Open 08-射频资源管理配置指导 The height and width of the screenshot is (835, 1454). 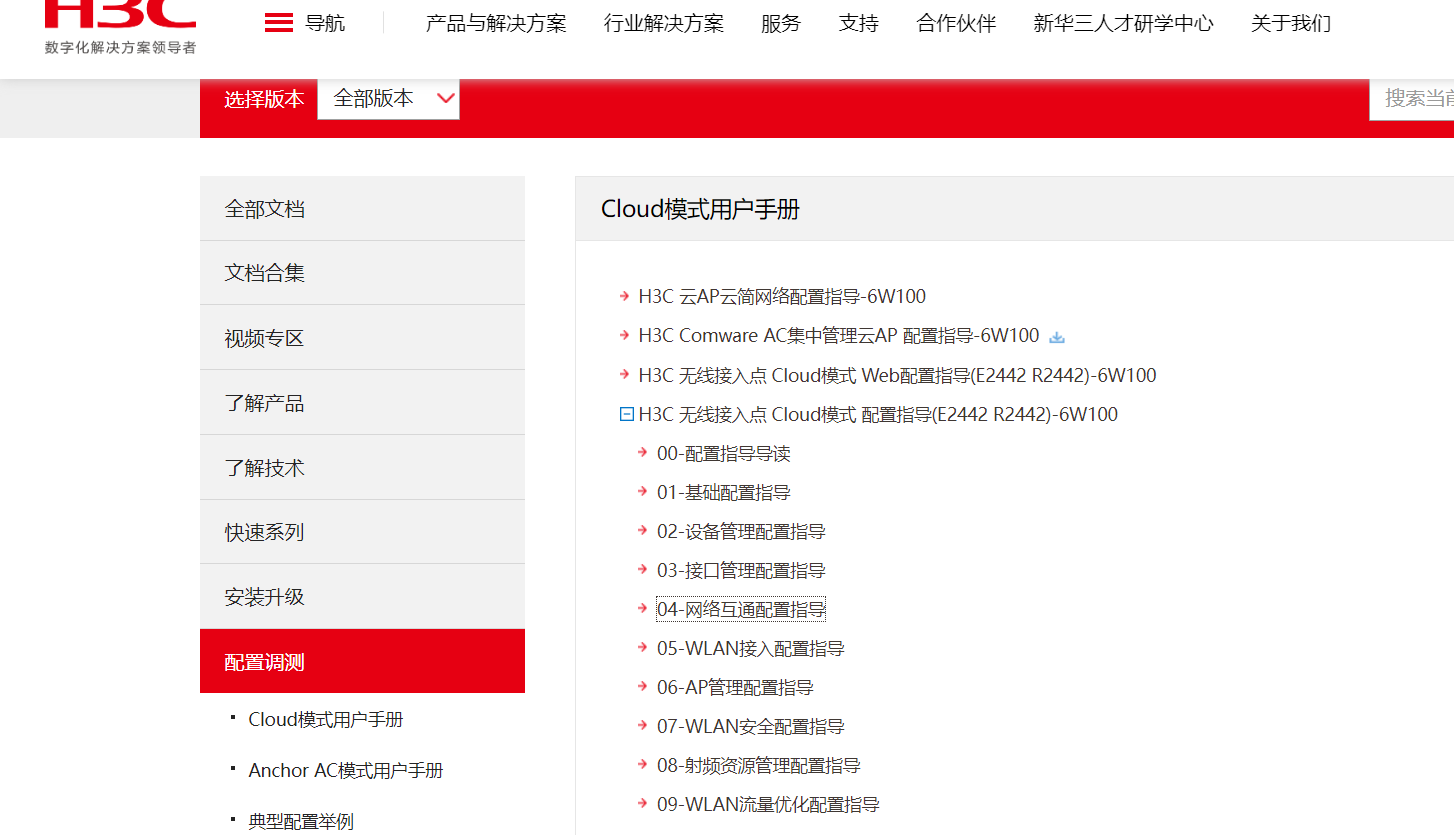point(759,766)
